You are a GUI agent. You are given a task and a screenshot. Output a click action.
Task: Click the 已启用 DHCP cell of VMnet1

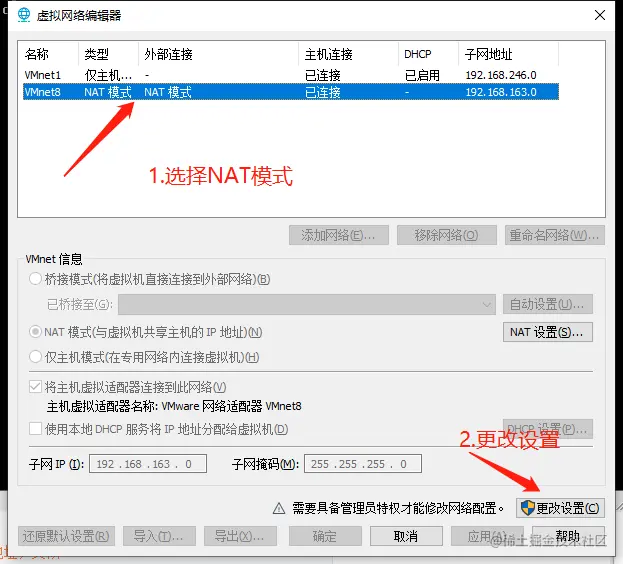[422, 75]
